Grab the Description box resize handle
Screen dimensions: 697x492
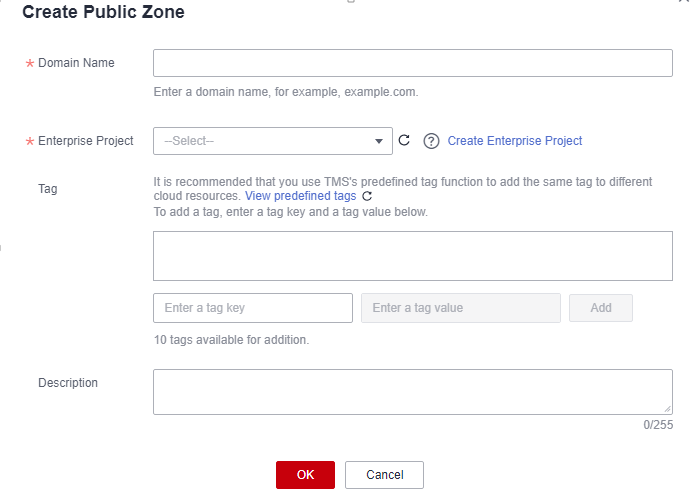667,409
